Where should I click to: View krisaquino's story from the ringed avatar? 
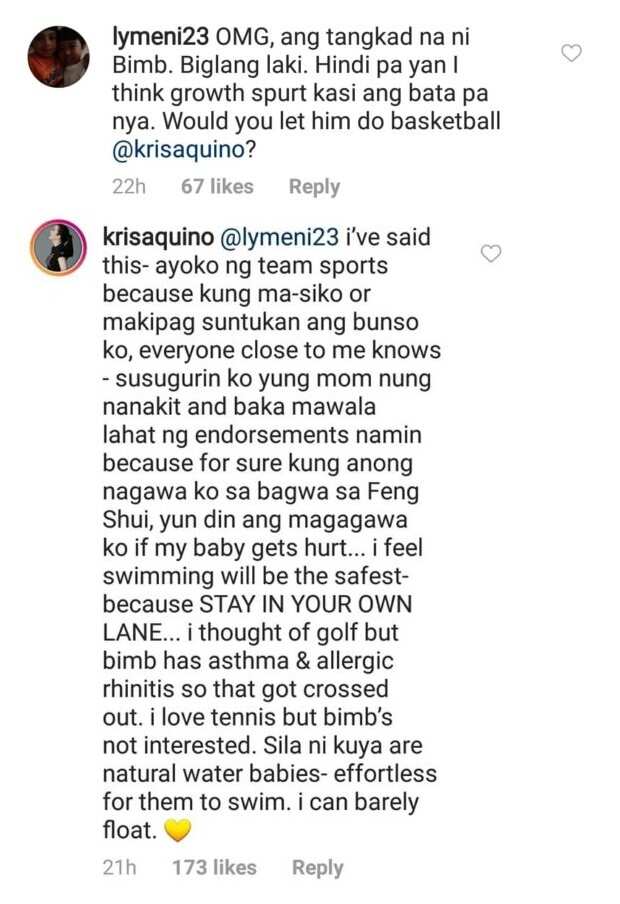tap(58, 247)
